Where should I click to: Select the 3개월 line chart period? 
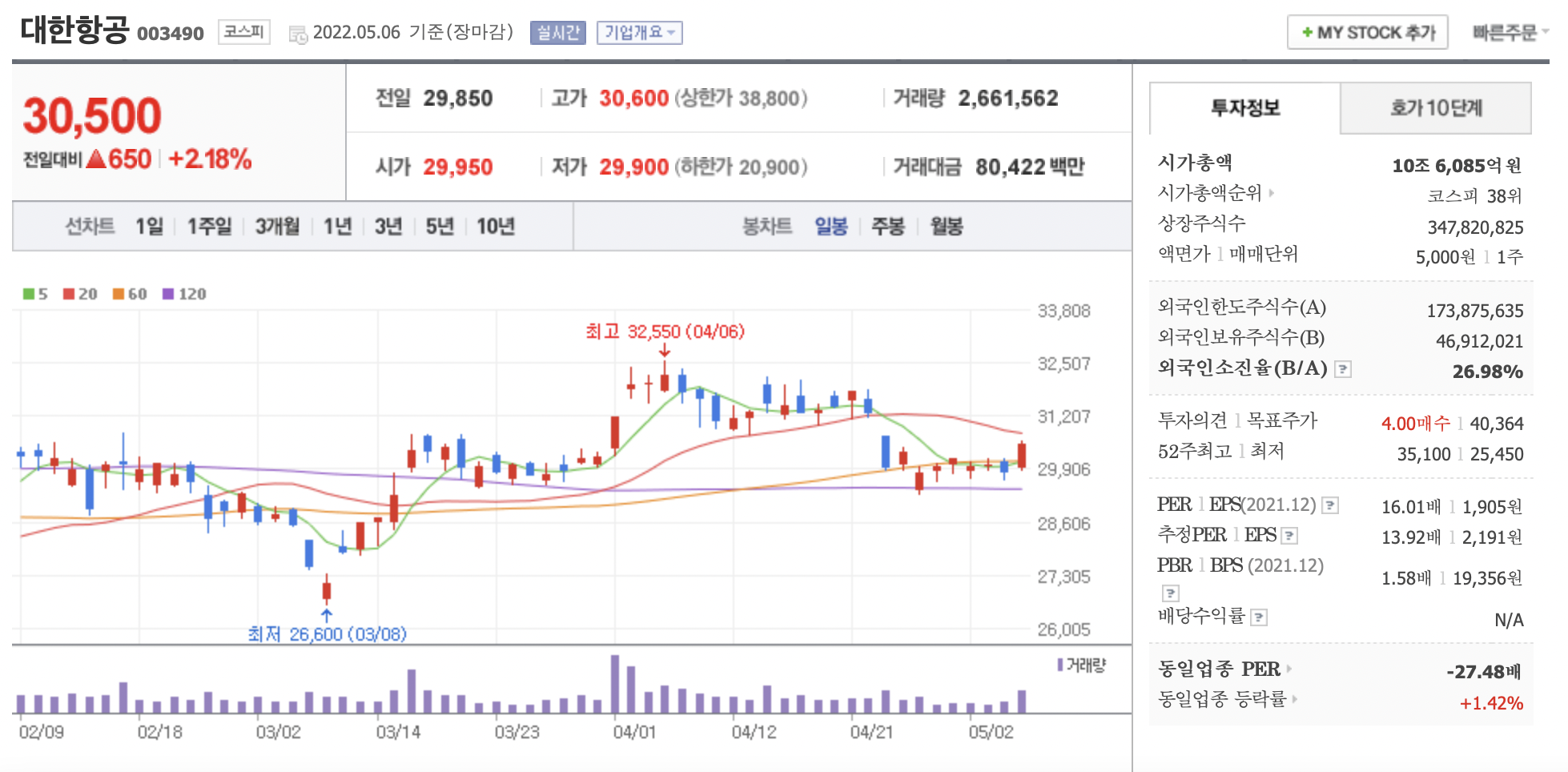pos(277,227)
